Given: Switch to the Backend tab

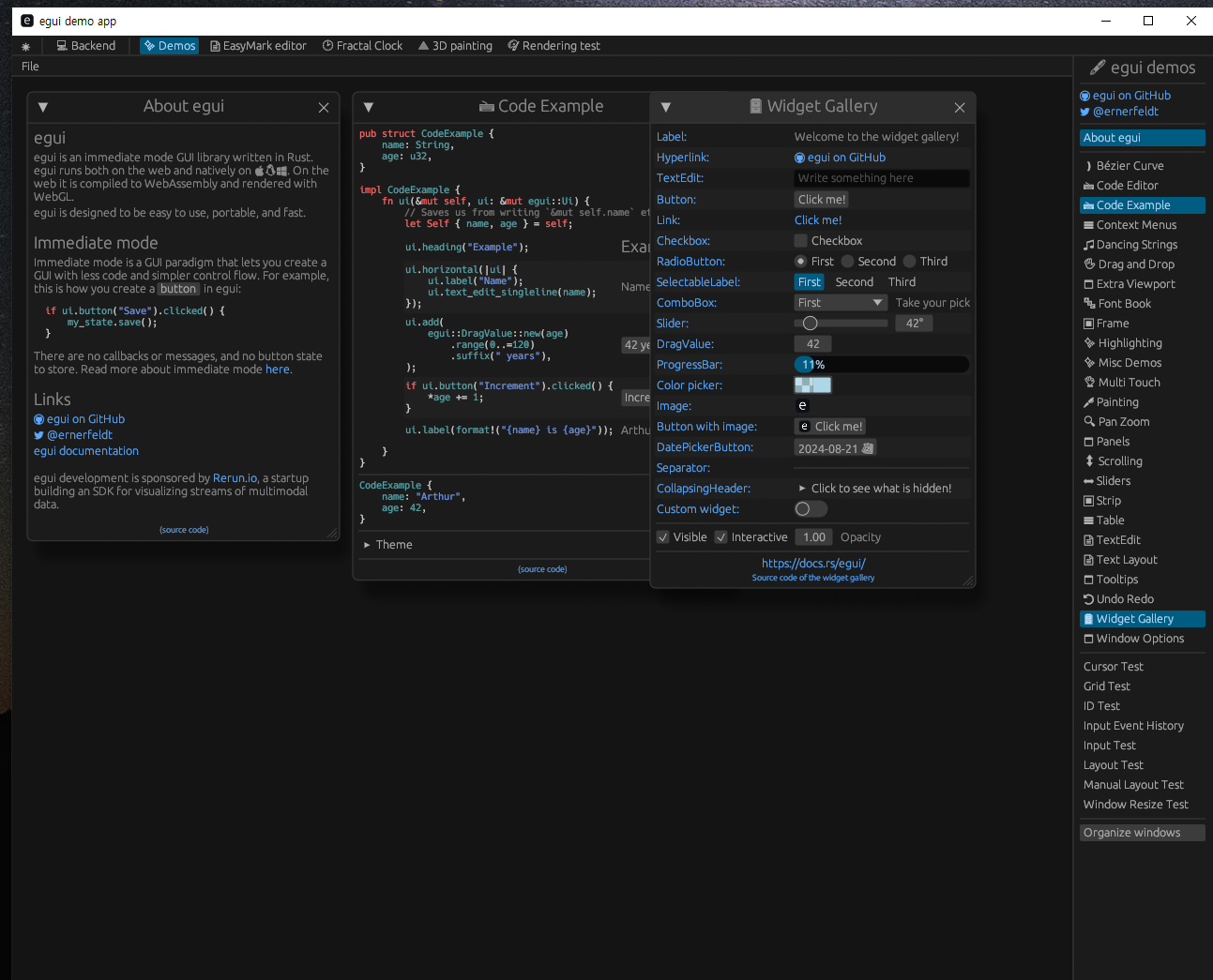Looking at the screenshot, I should (86, 46).
